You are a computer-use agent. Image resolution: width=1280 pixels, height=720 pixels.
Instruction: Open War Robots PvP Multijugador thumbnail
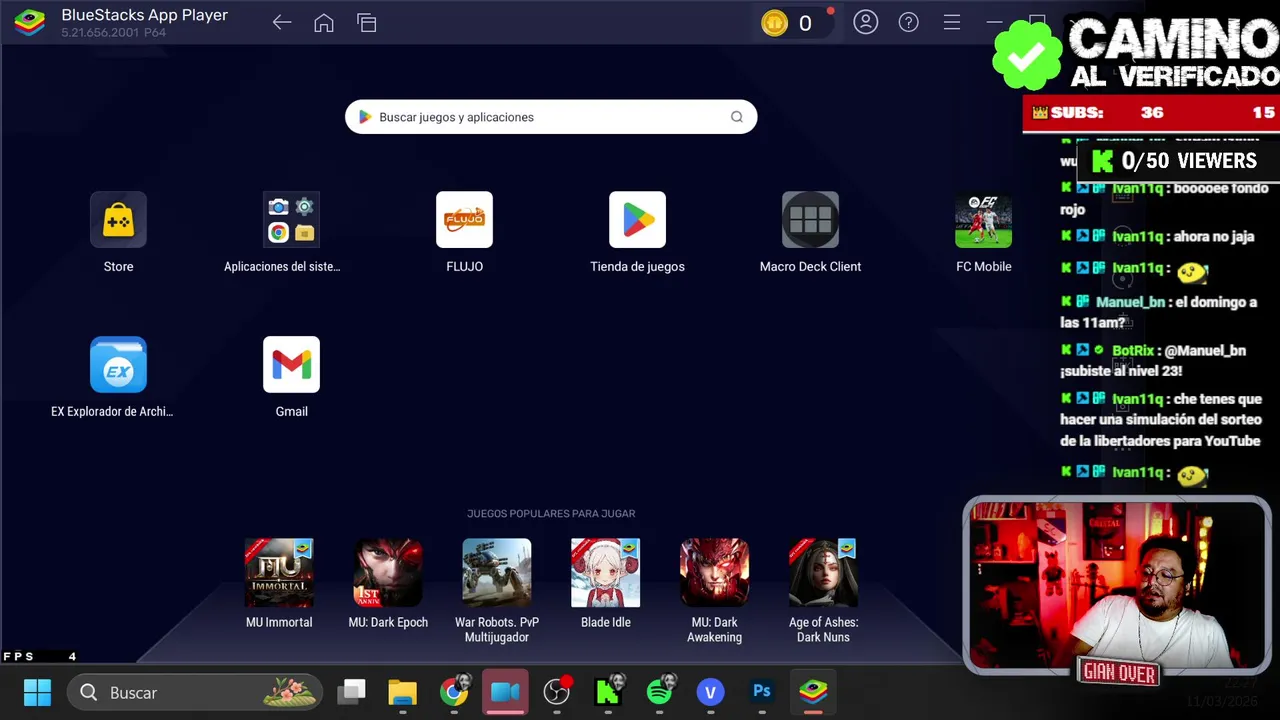click(x=497, y=573)
